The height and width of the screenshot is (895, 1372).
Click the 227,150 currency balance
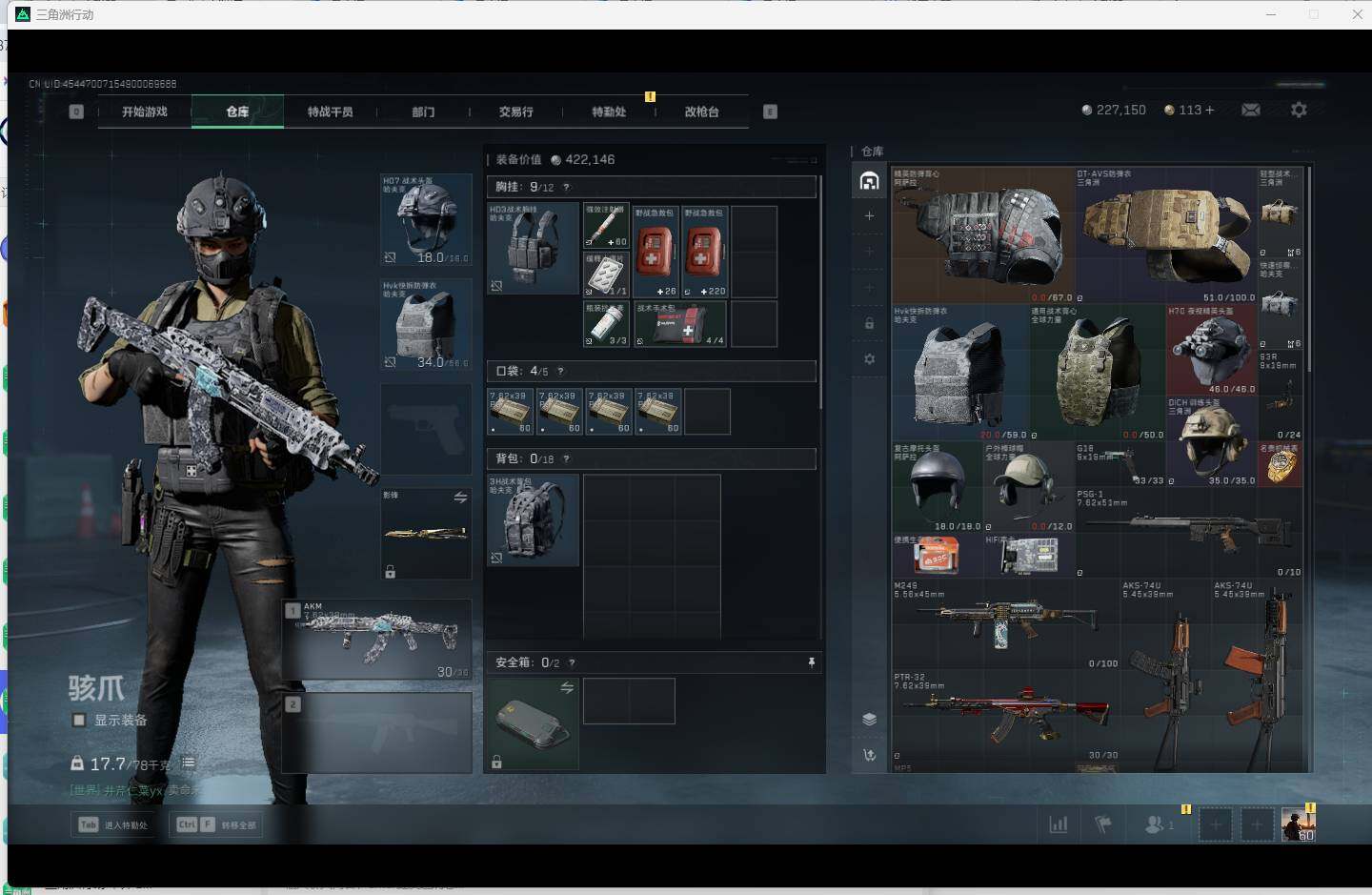click(x=1114, y=110)
